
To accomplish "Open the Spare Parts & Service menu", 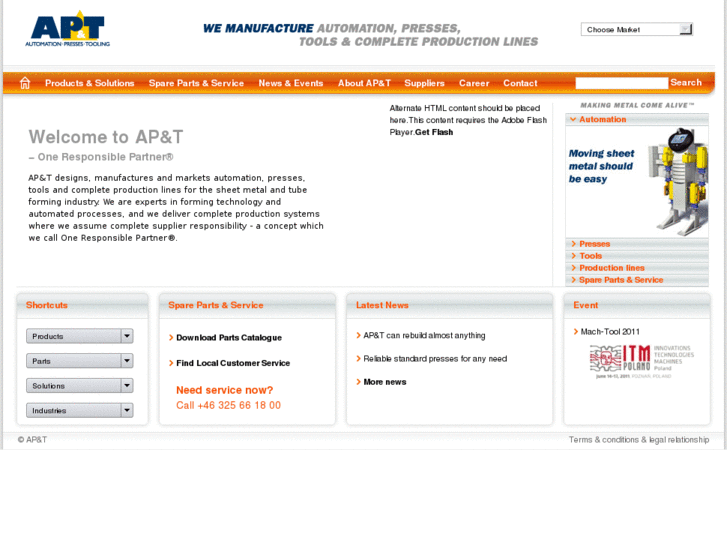I will [x=196, y=83].
